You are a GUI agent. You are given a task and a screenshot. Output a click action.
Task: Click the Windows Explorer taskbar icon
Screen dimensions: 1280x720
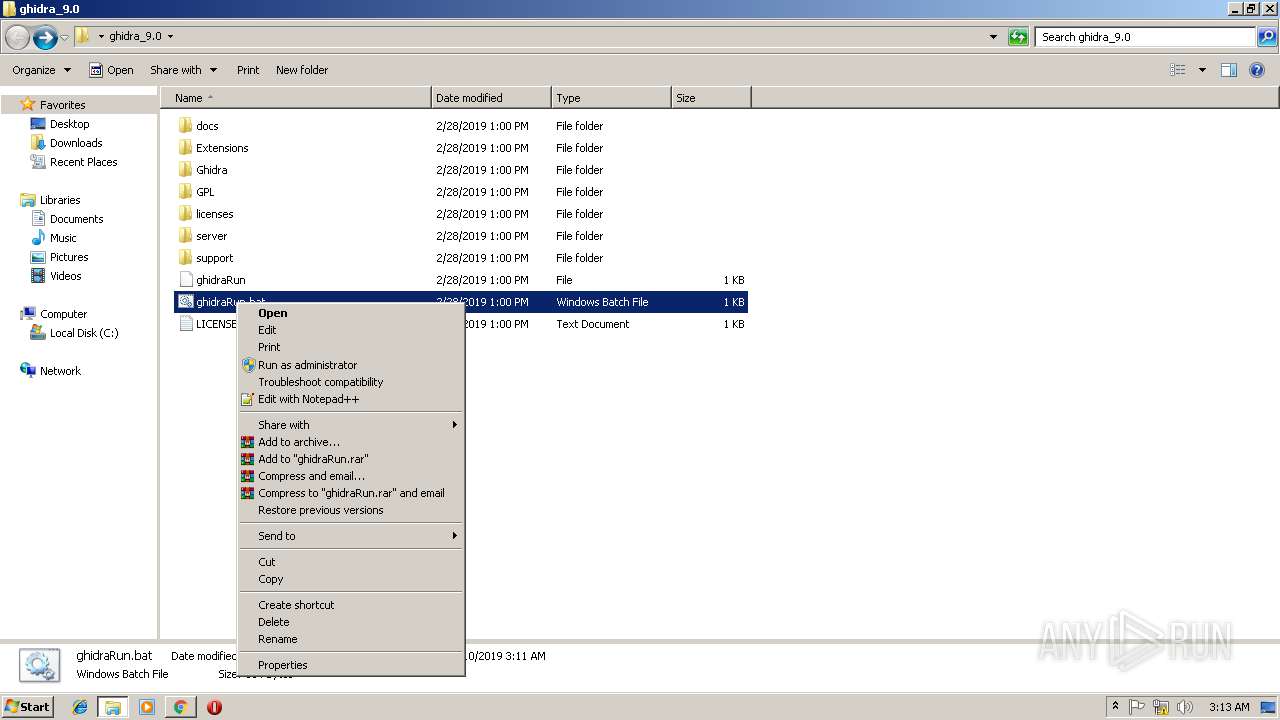click(113, 707)
